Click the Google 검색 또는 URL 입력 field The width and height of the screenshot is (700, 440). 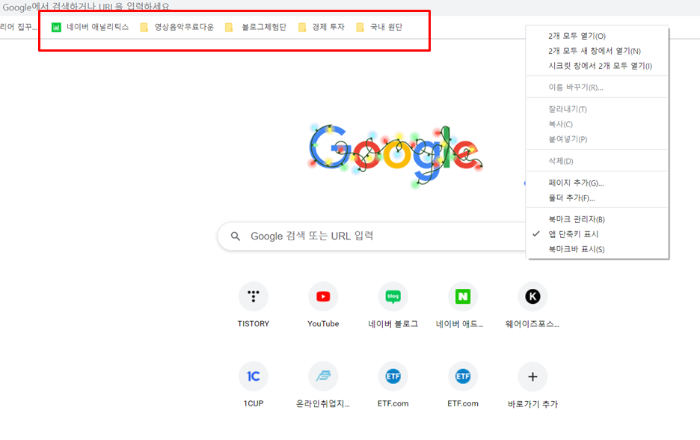coord(373,236)
